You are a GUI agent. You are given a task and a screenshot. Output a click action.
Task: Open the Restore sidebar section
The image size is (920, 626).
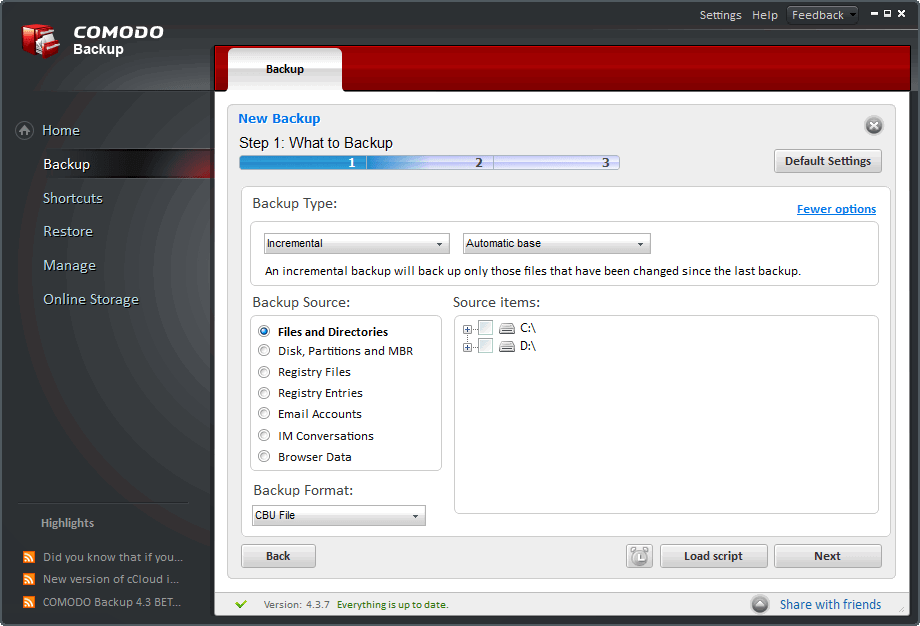[67, 231]
